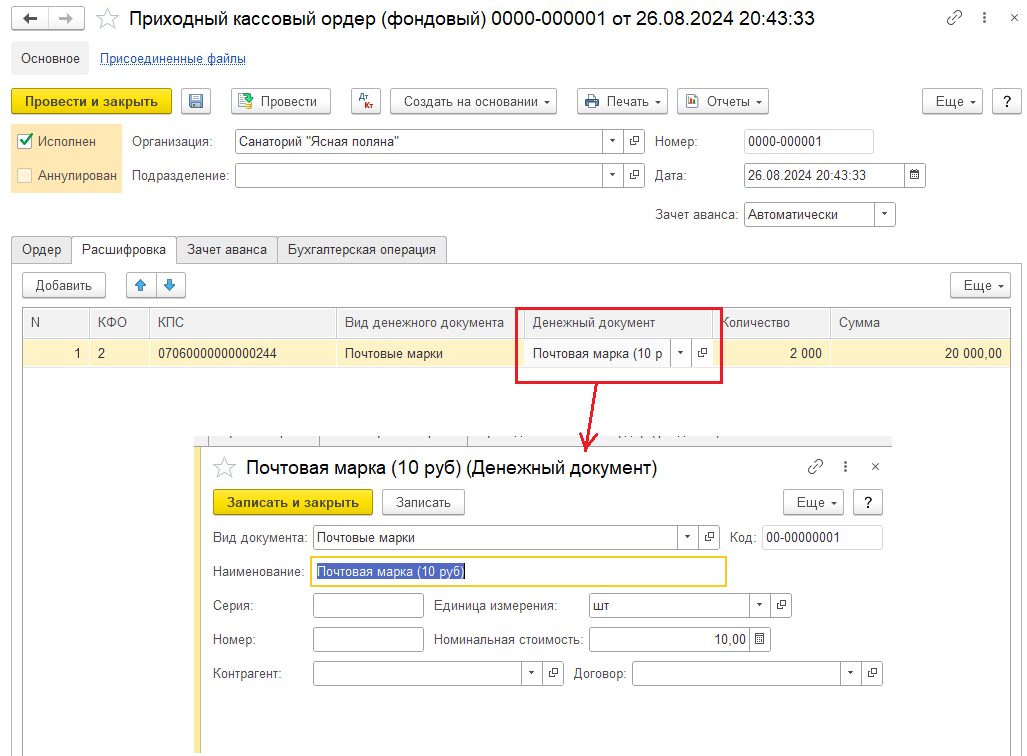Screen dimensions: 1027x756
Task: Open the three-dot menu of main window
Action: click(x=984, y=18)
